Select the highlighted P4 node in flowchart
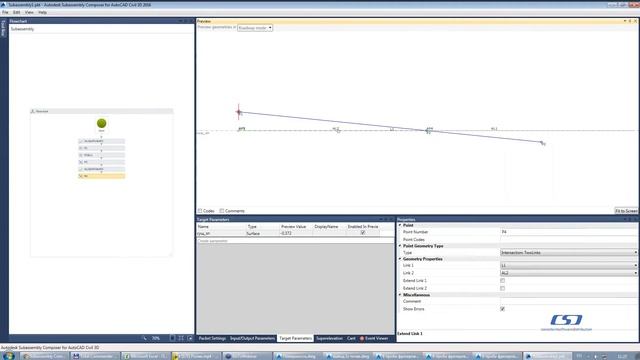Screen dimensions: 640x360 coord(102,176)
